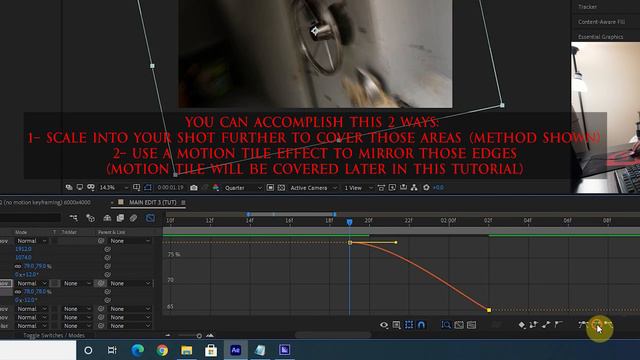This screenshot has height=360, width=640.
Task: Convert selected keyframes to Linear
Action: [x=546, y=325]
